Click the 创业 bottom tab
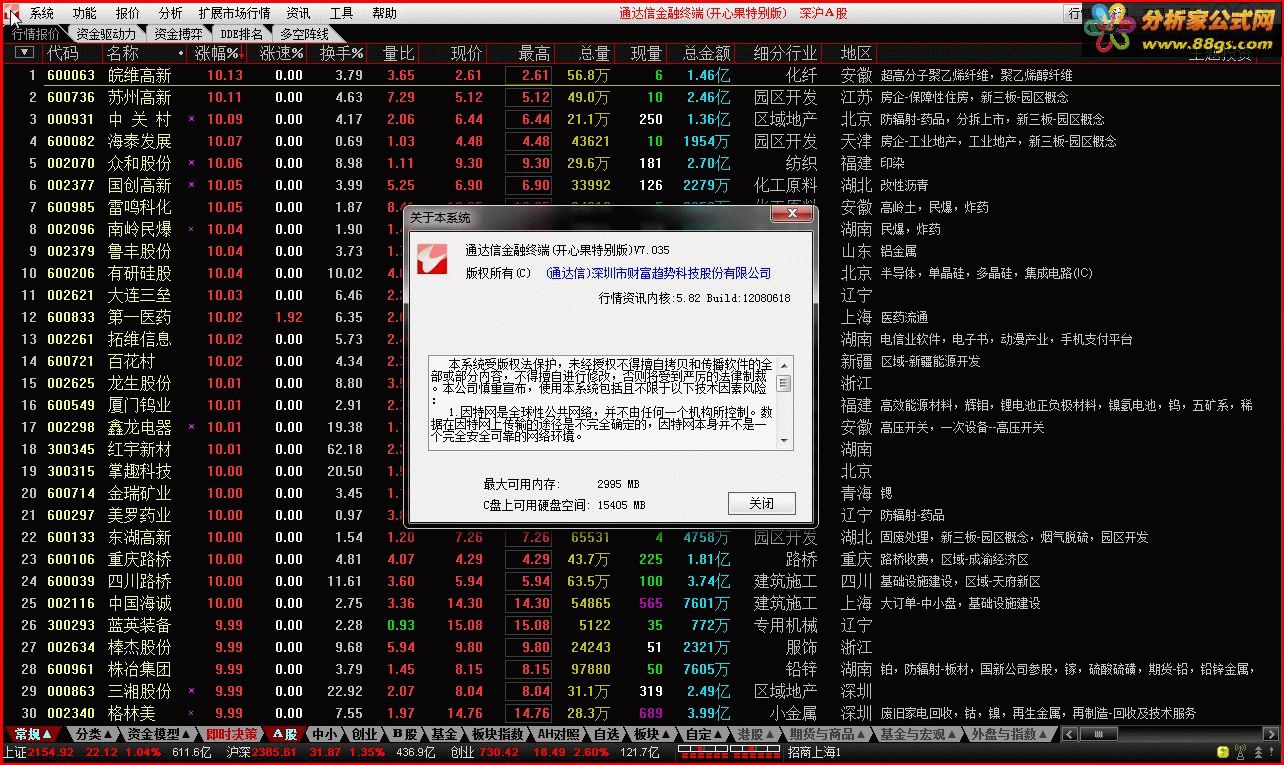 pyautogui.click(x=364, y=734)
